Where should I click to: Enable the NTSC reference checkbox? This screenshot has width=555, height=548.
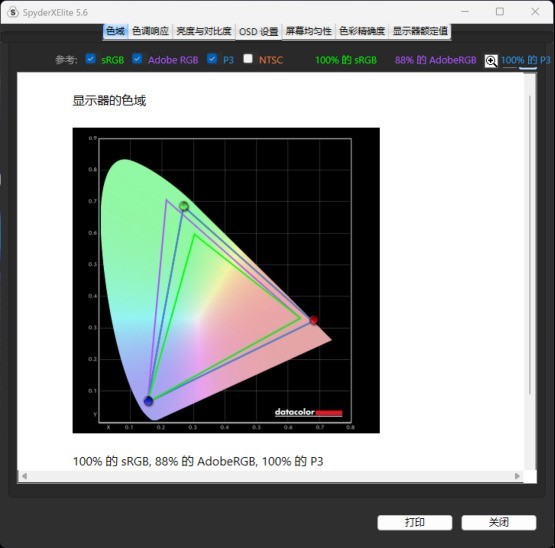[248, 59]
